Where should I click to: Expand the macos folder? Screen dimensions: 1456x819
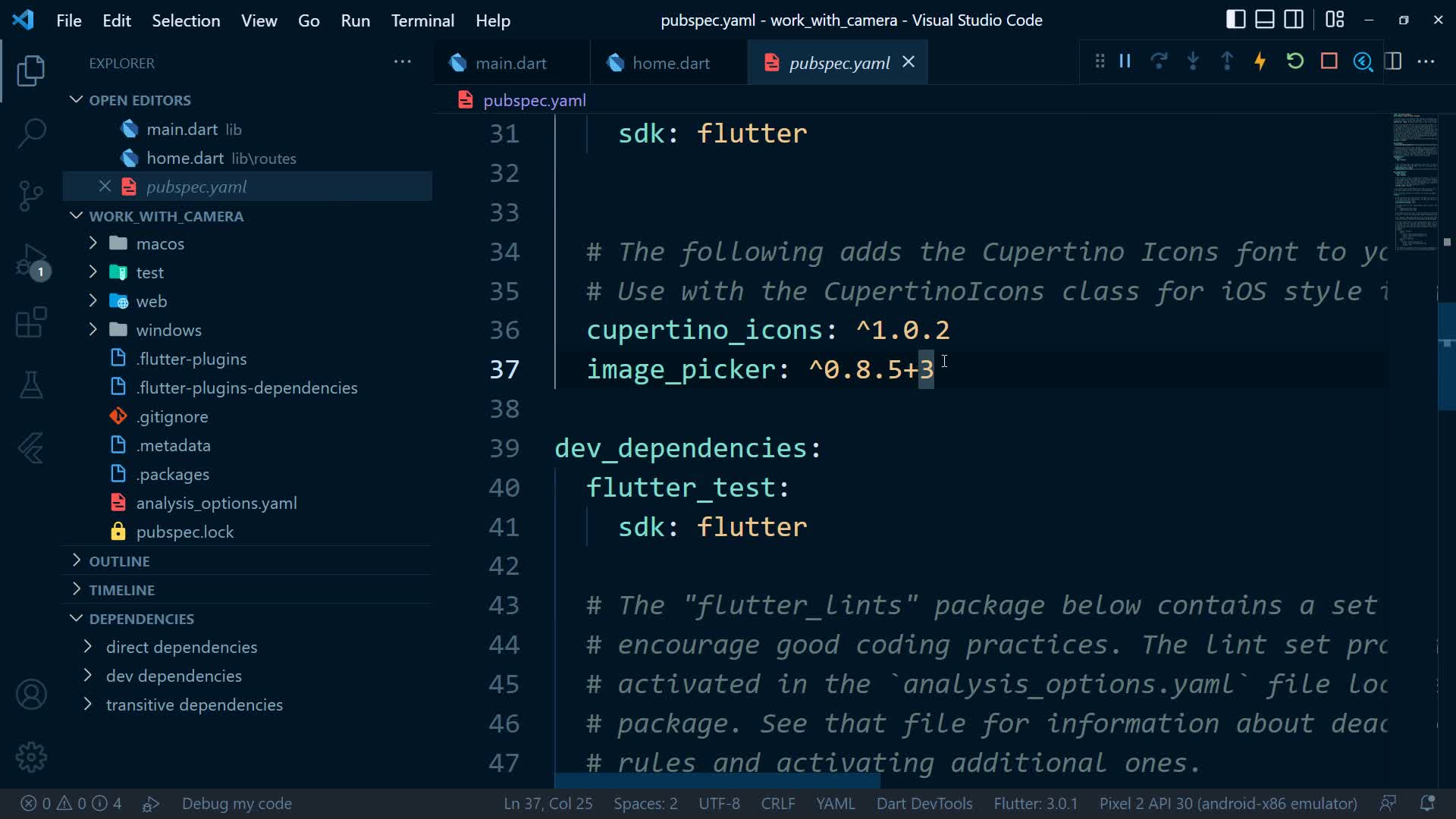[160, 243]
